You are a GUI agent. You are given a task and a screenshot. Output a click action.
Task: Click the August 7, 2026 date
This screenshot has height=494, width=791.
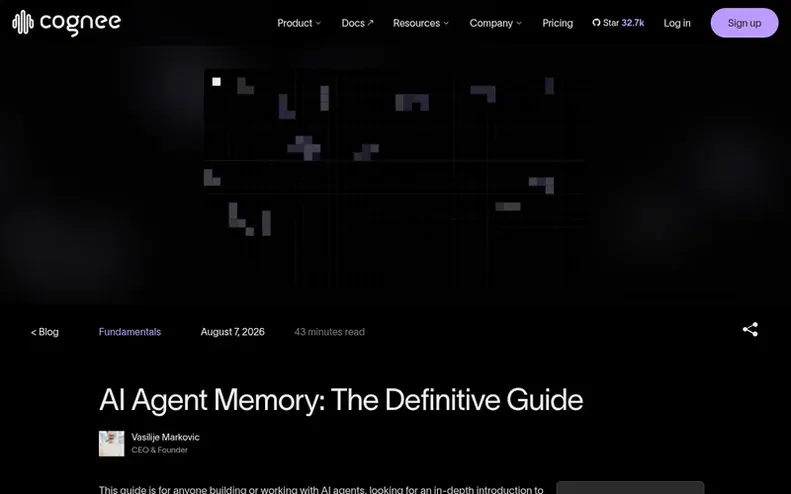pos(233,332)
